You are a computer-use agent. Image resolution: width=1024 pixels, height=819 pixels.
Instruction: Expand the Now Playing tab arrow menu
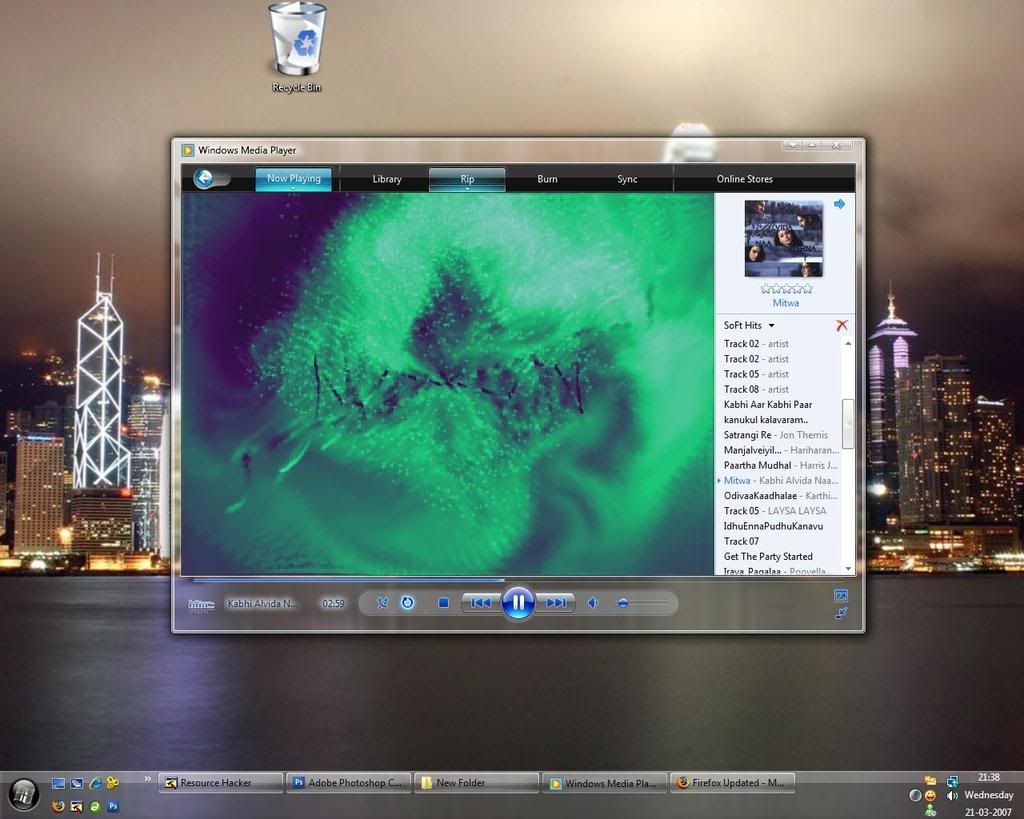(293, 189)
